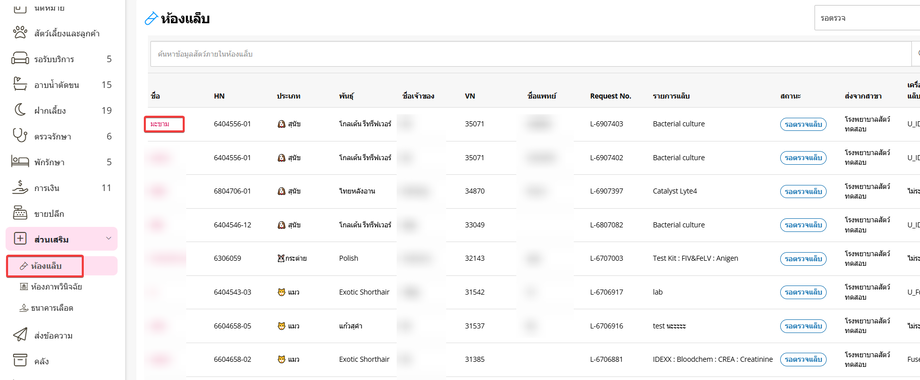Click รอตรวจแล็บ status for L-6907403
Screen dimensions: 920x380
pos(803,124)
